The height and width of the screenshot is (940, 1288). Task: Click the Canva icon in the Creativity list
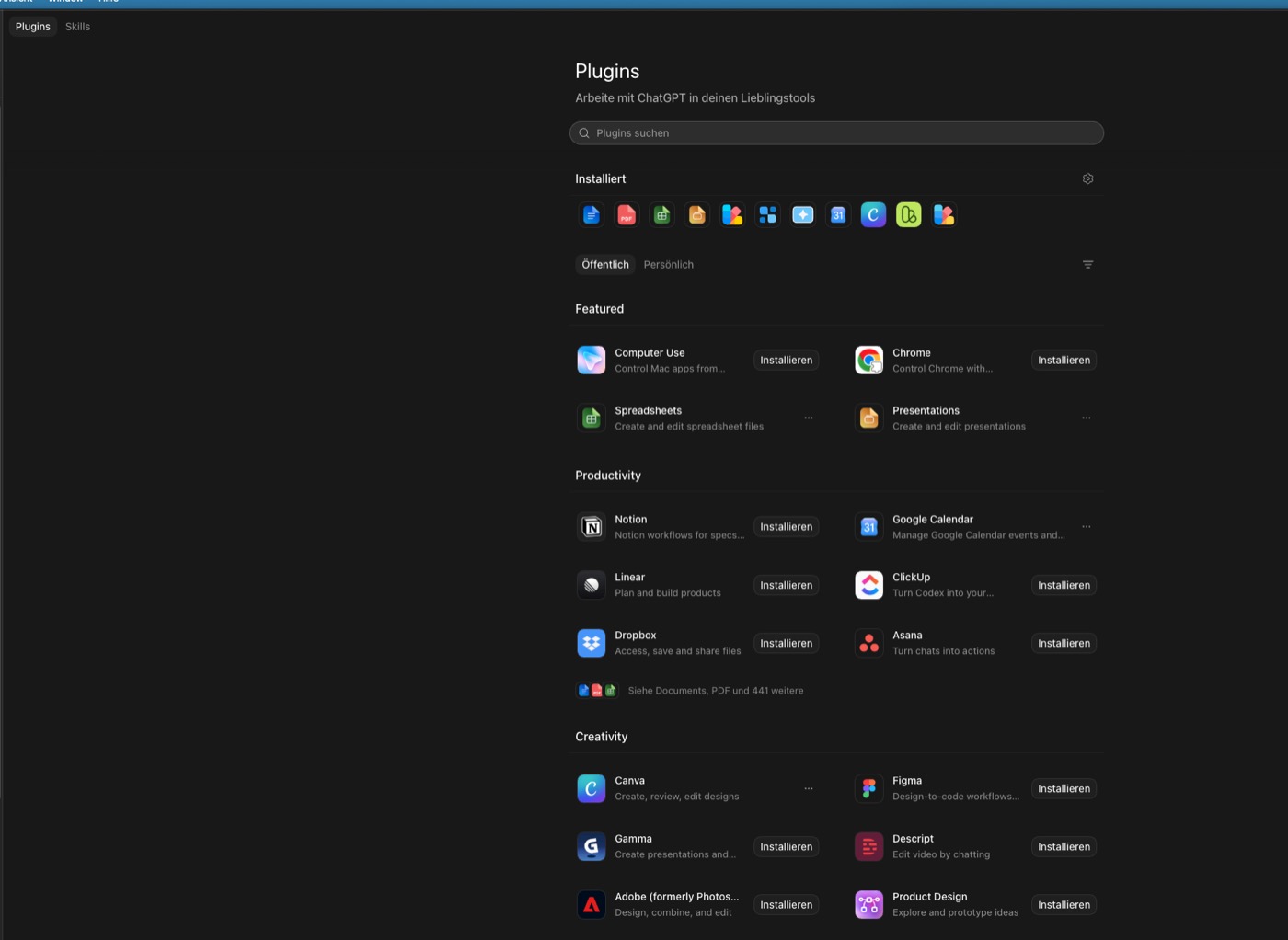[592, 788]
